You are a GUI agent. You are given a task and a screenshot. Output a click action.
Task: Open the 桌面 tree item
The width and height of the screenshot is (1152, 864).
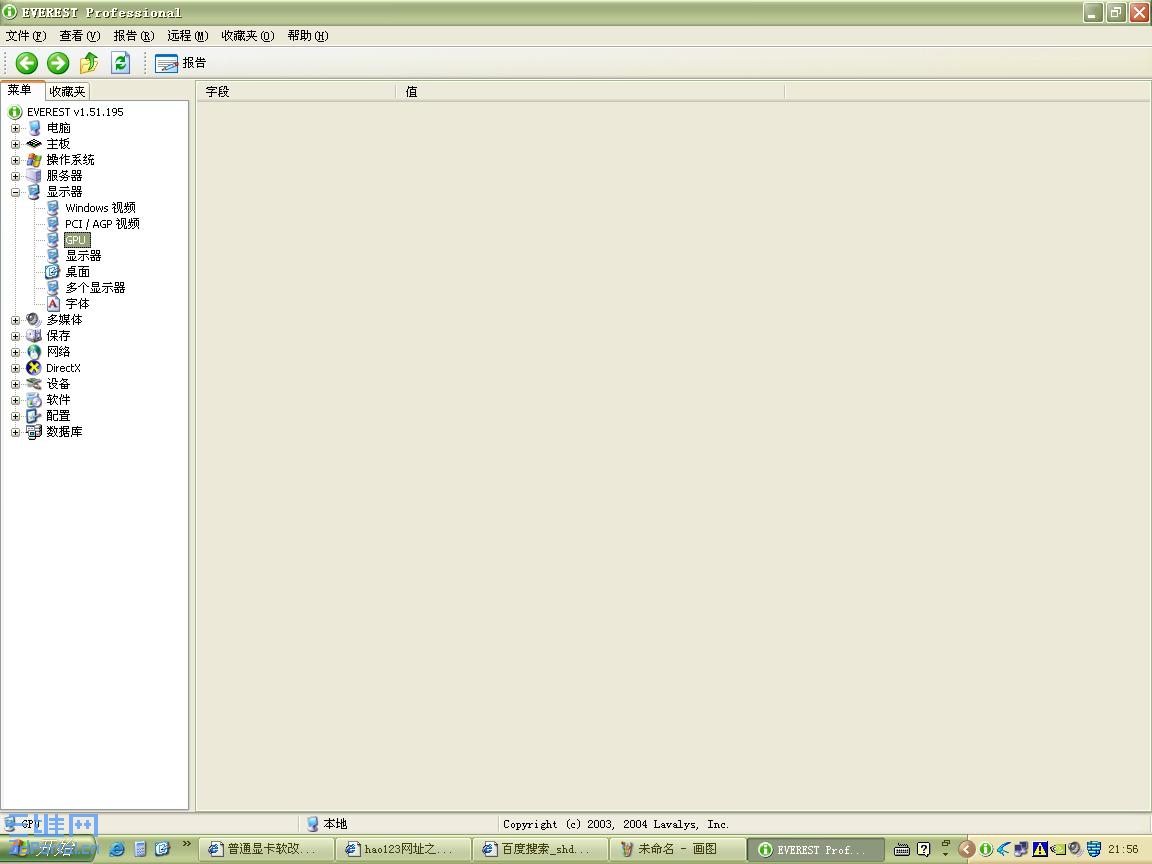click(x=77, y=272)
